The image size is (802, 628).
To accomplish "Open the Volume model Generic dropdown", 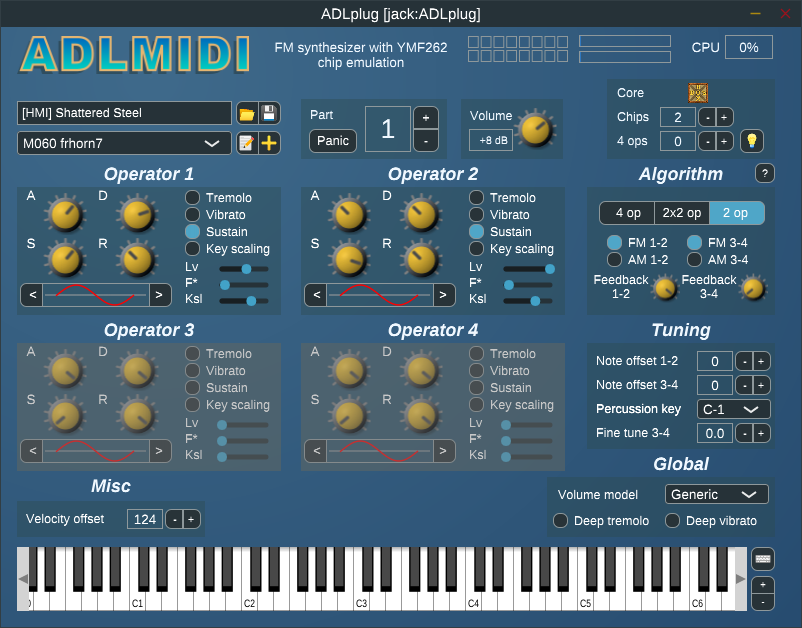I will 717,494.
